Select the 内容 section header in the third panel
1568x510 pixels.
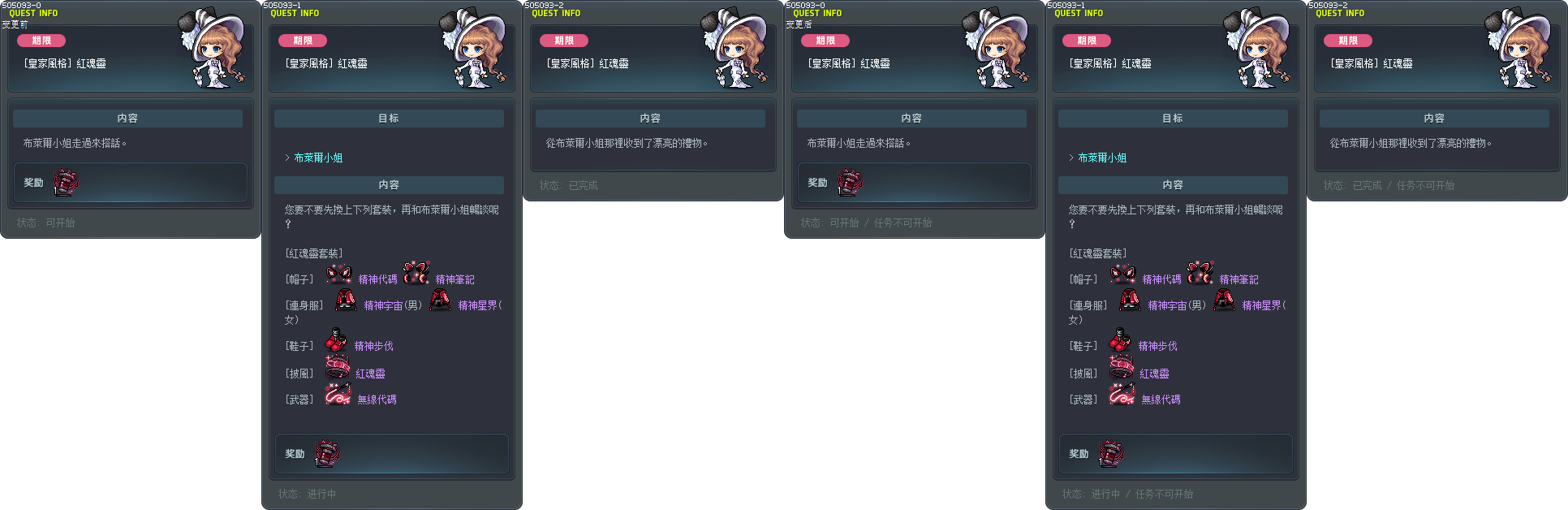650,119
